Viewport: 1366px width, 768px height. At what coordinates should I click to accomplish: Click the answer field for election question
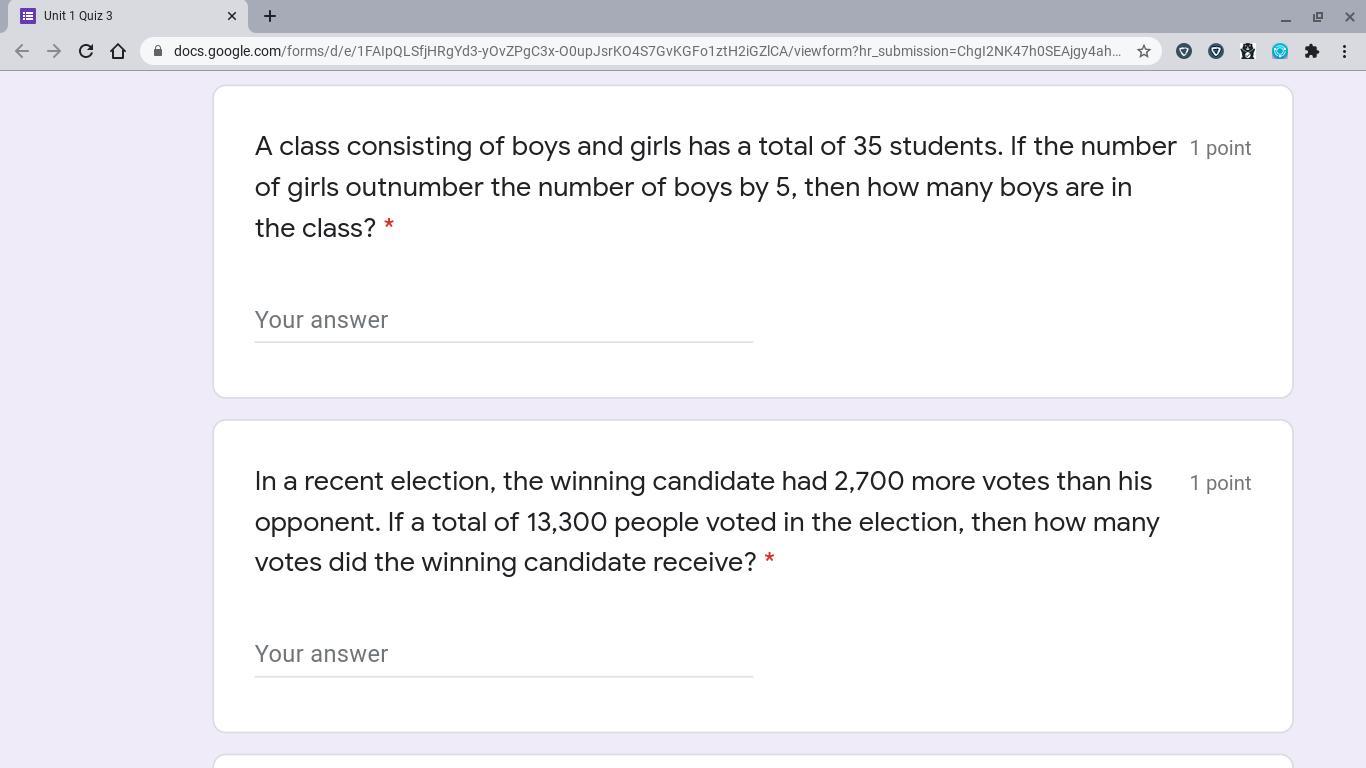pos(503,654)
